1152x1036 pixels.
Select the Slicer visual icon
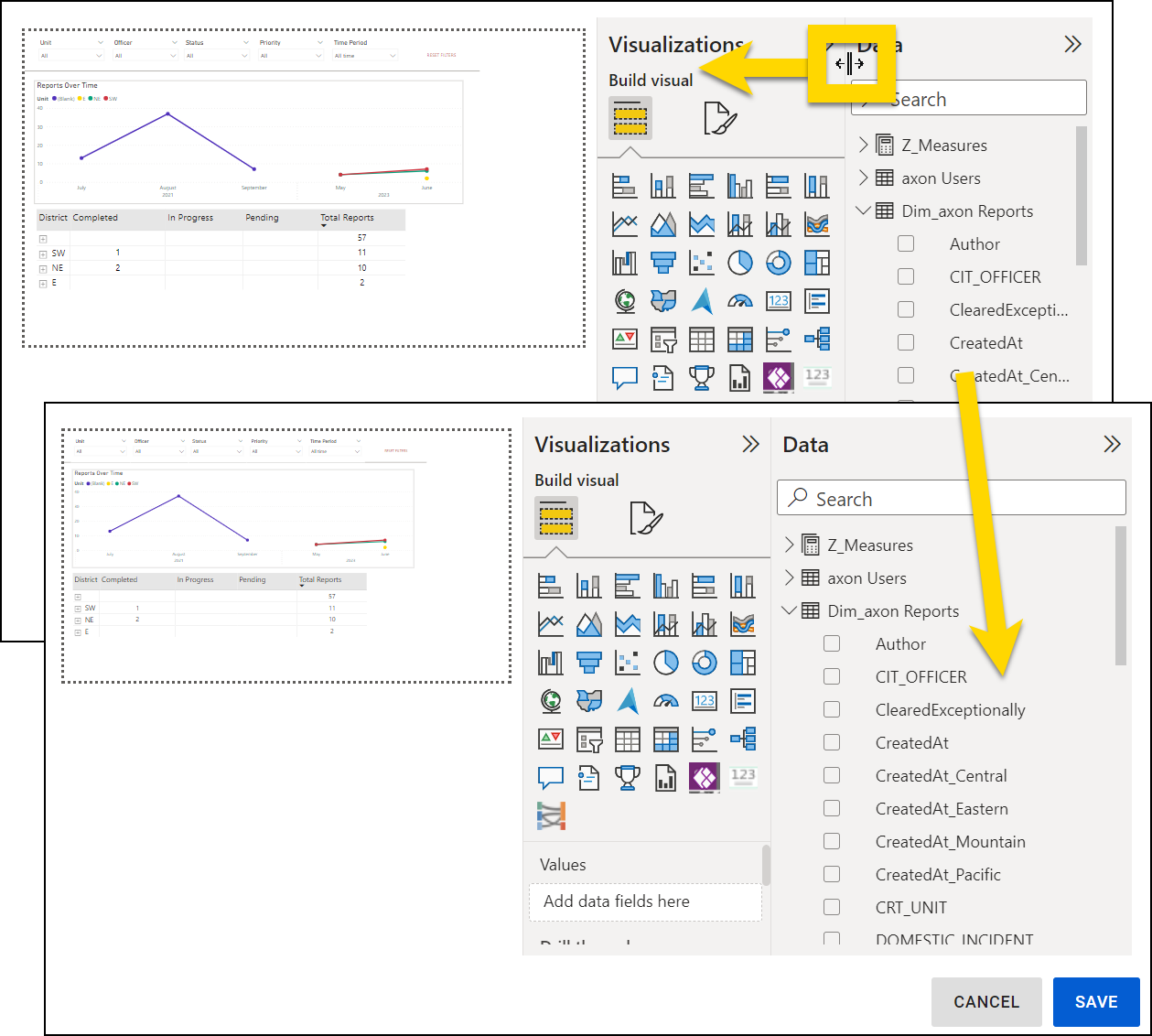[588, 739]
